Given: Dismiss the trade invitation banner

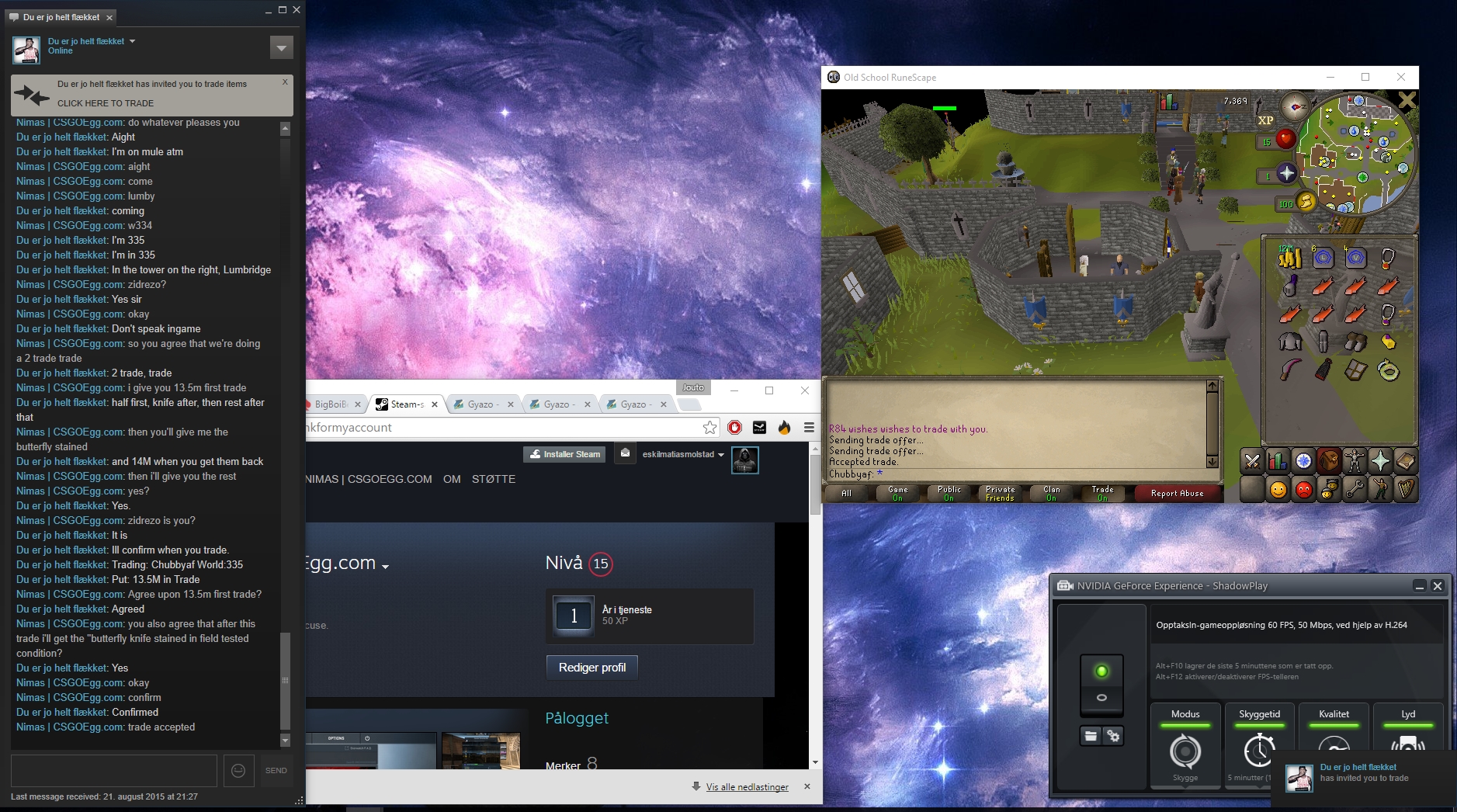Looking at the screenshot, I should point(285,82).
